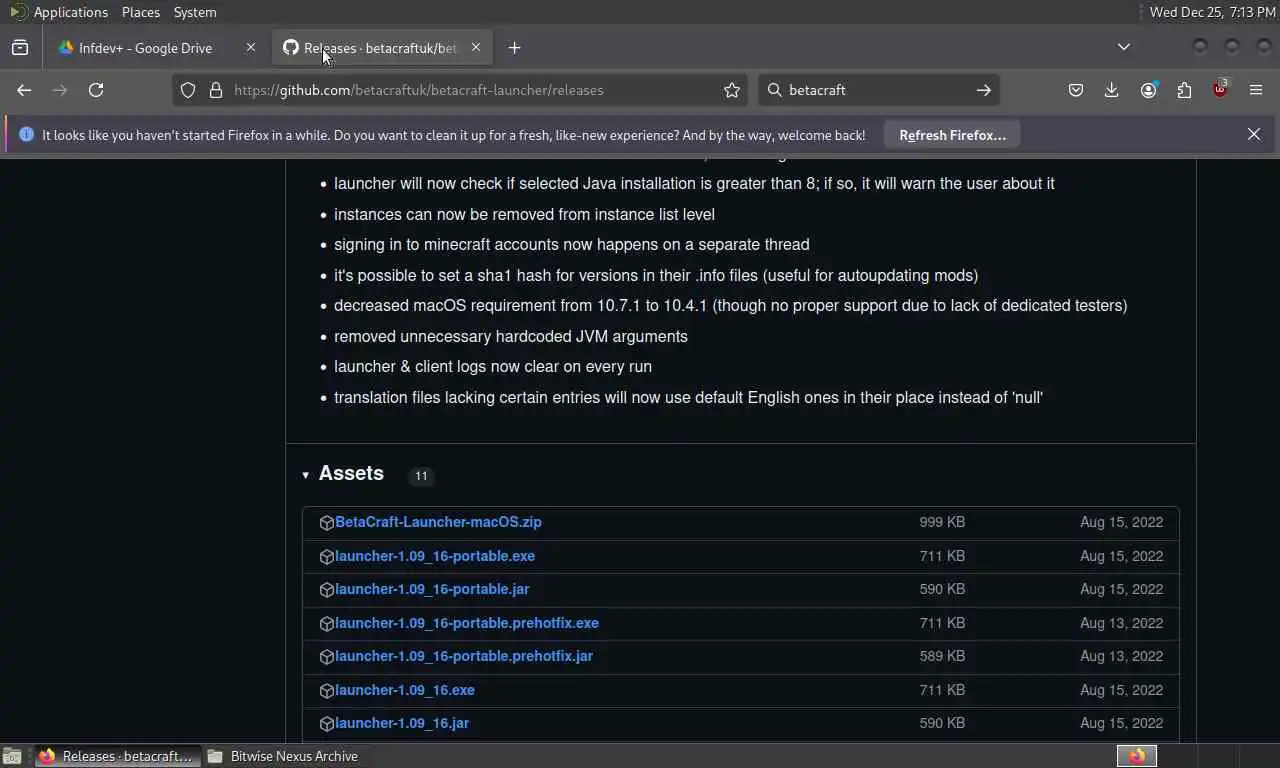Image resolution: width=1280 pixels, height=768 pixels.
Task: Dismiss the Firefox refresh notification bar
Action: pyautogui.click(x=1254, y=134)
